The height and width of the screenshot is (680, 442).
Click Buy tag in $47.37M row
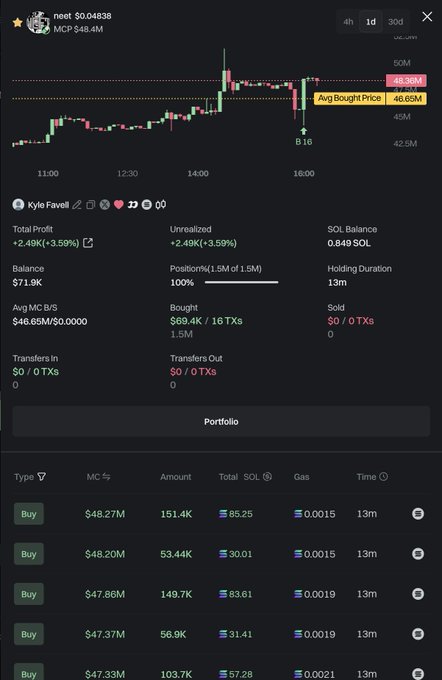coord(29,634)
